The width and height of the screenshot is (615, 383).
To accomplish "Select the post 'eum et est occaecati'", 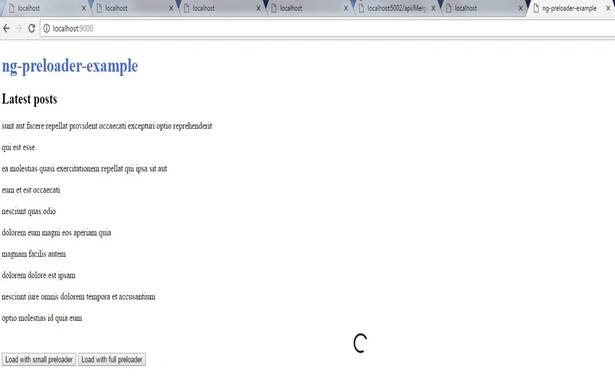I will [31, 190].
